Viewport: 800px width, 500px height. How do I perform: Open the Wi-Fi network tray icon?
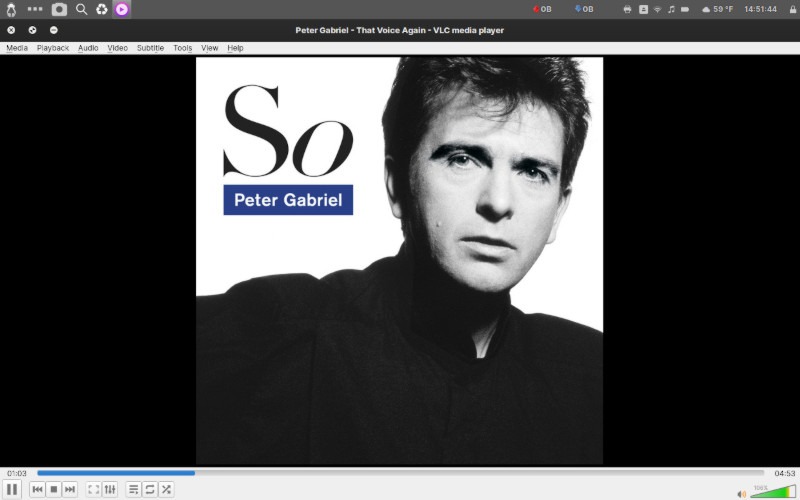[x=658, y=9]
